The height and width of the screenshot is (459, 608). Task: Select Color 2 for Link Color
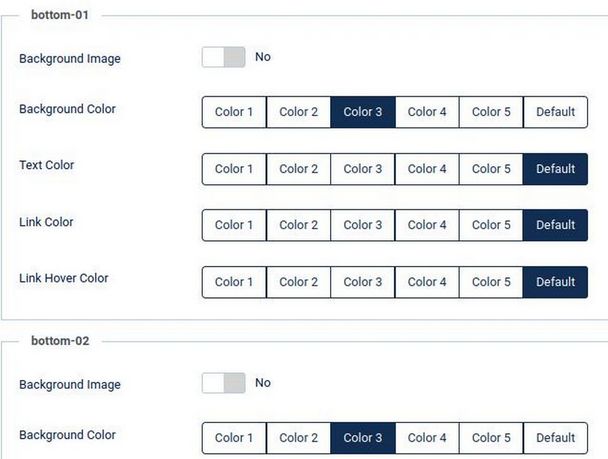coord(298,225)
